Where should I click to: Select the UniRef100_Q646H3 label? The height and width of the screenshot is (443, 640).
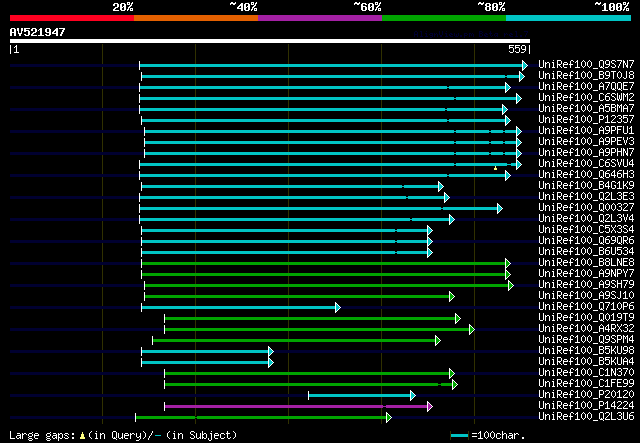[x=586, y=174]
